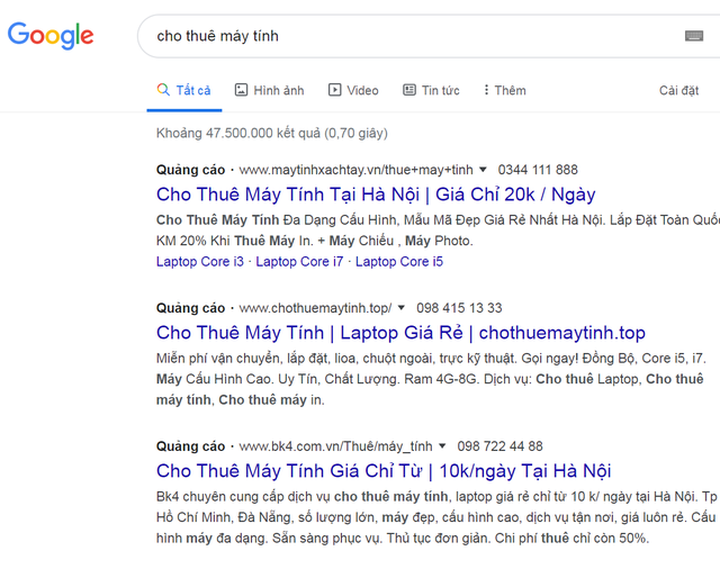Click the Hình ảnh image icon
Screen dimensions: 720x569
click(241, 90)
